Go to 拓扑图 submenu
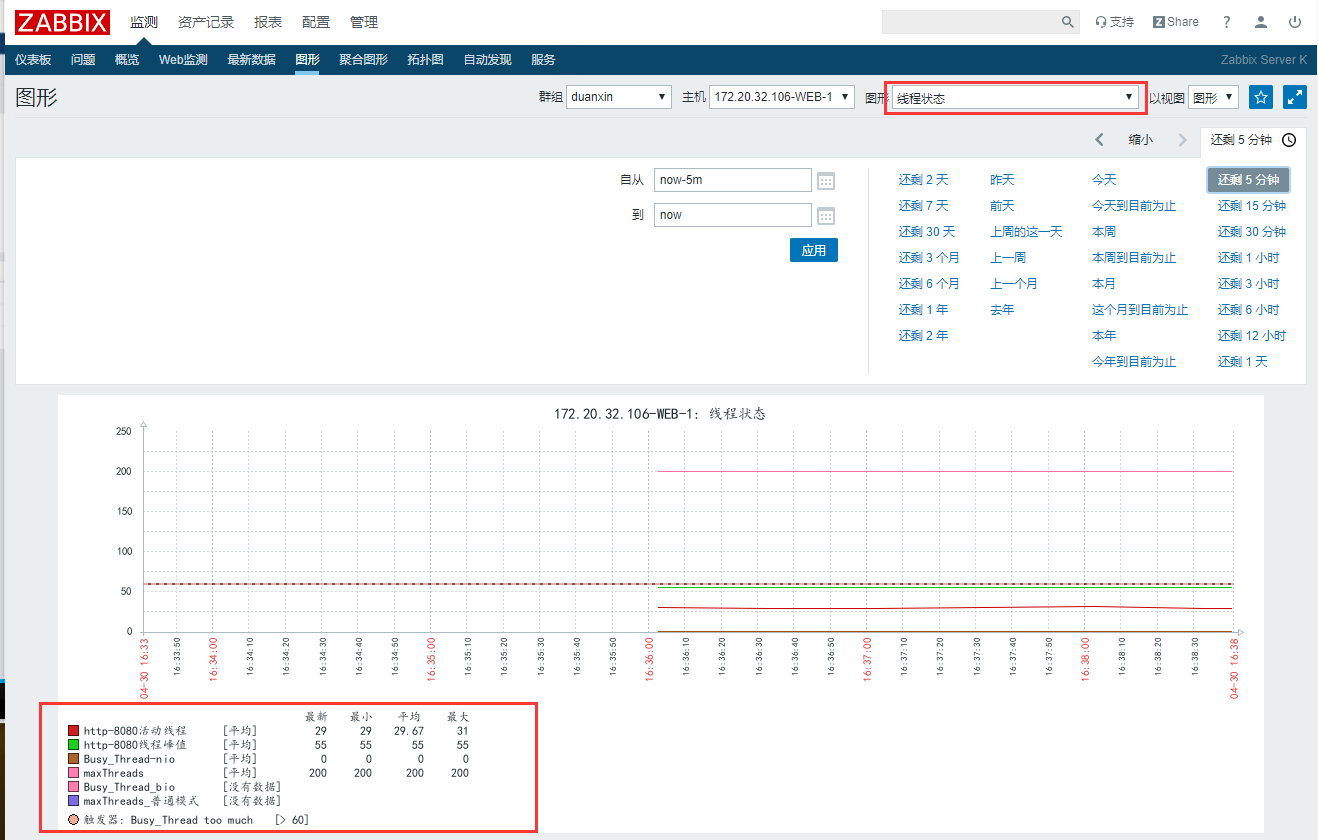The image size is (1318, 840). tap(425, 60)
